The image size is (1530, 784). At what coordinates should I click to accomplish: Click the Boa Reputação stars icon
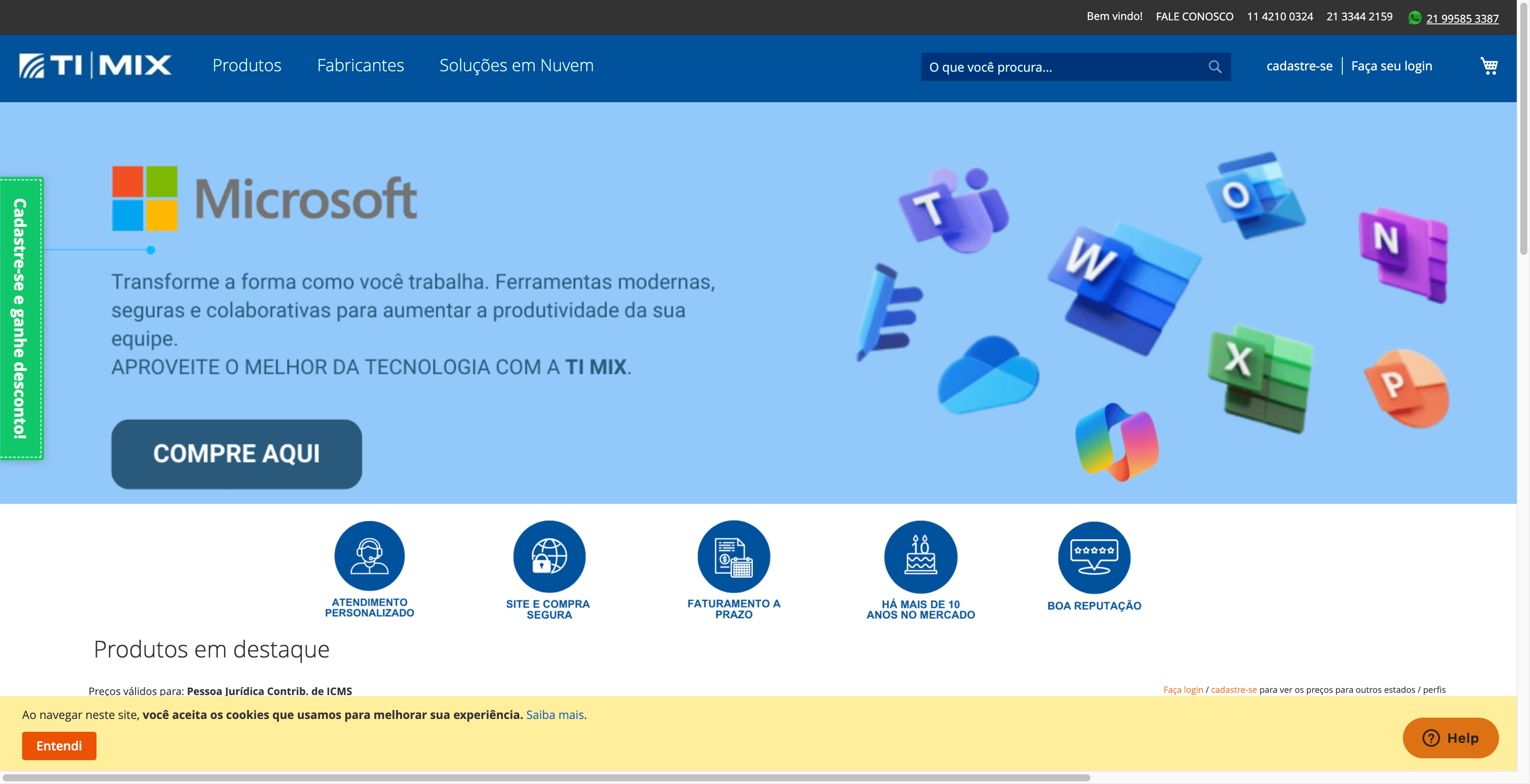1093,557
